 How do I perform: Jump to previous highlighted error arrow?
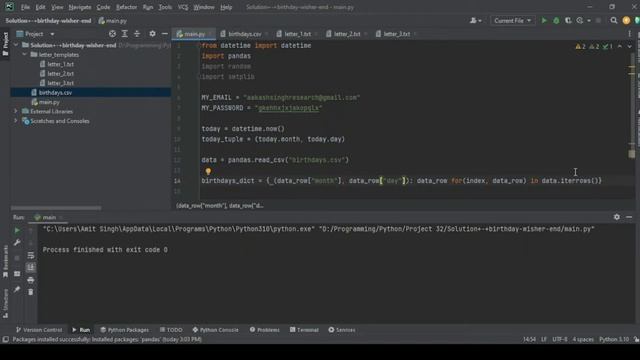(620, 47)
